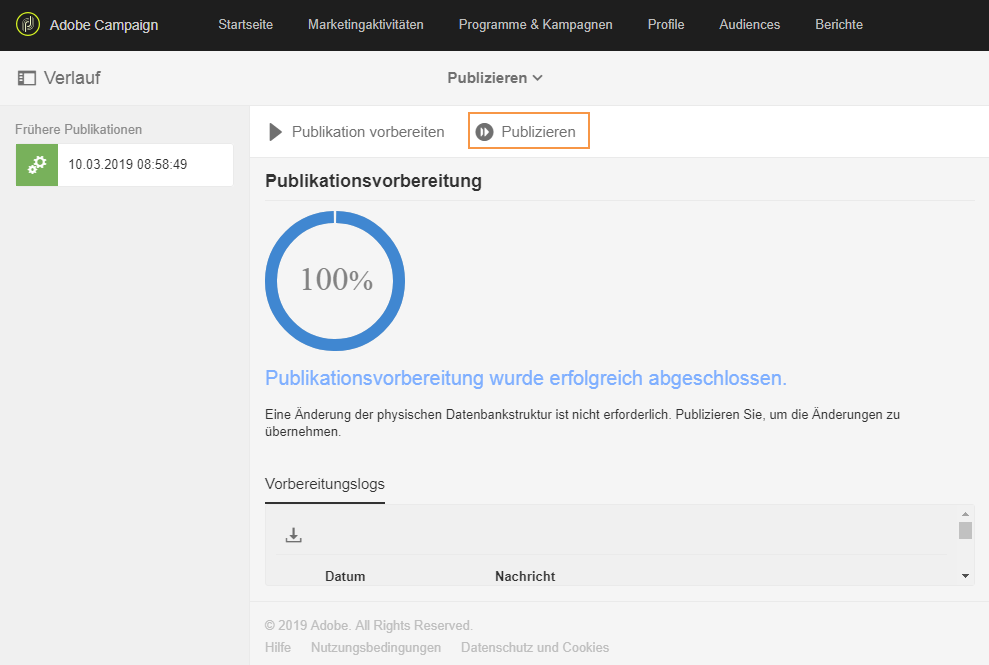Click the Frühere Publikationen label
This screenshot has width=989, height=665.
[78, 129]
